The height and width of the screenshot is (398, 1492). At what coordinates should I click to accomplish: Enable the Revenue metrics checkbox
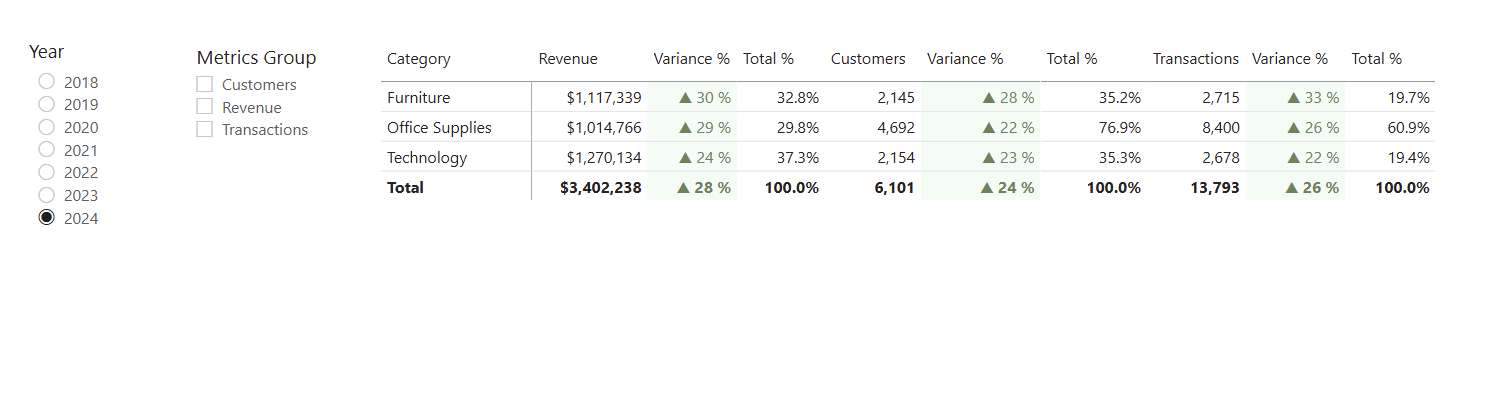click(x=205, y=106)
